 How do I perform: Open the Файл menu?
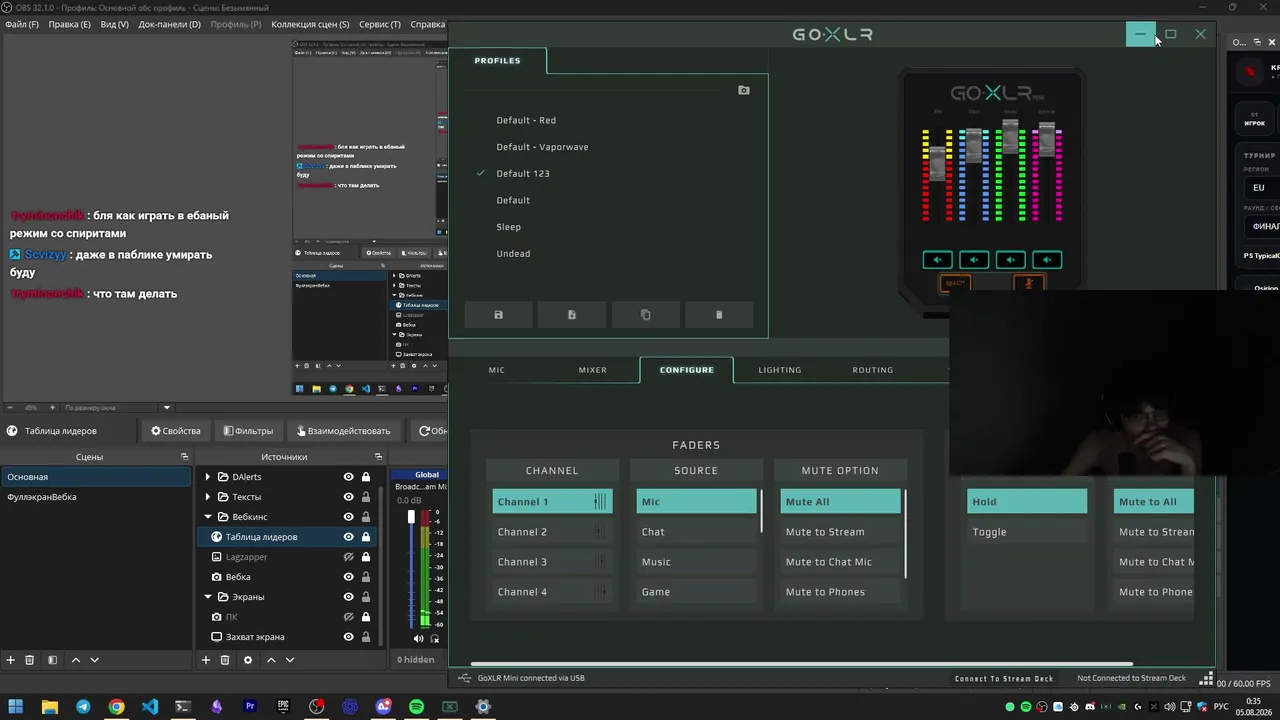pos(22,24)
